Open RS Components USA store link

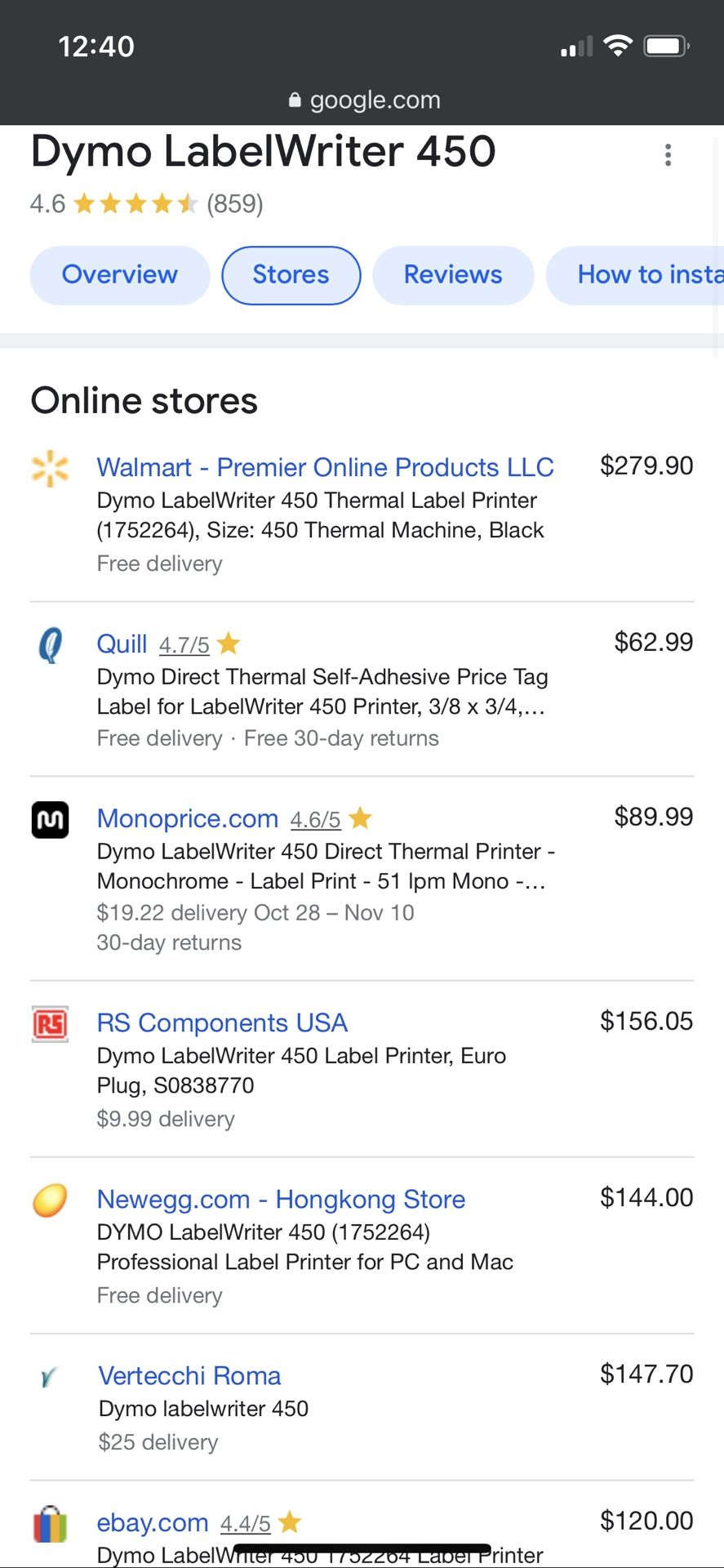[222, 1022]
